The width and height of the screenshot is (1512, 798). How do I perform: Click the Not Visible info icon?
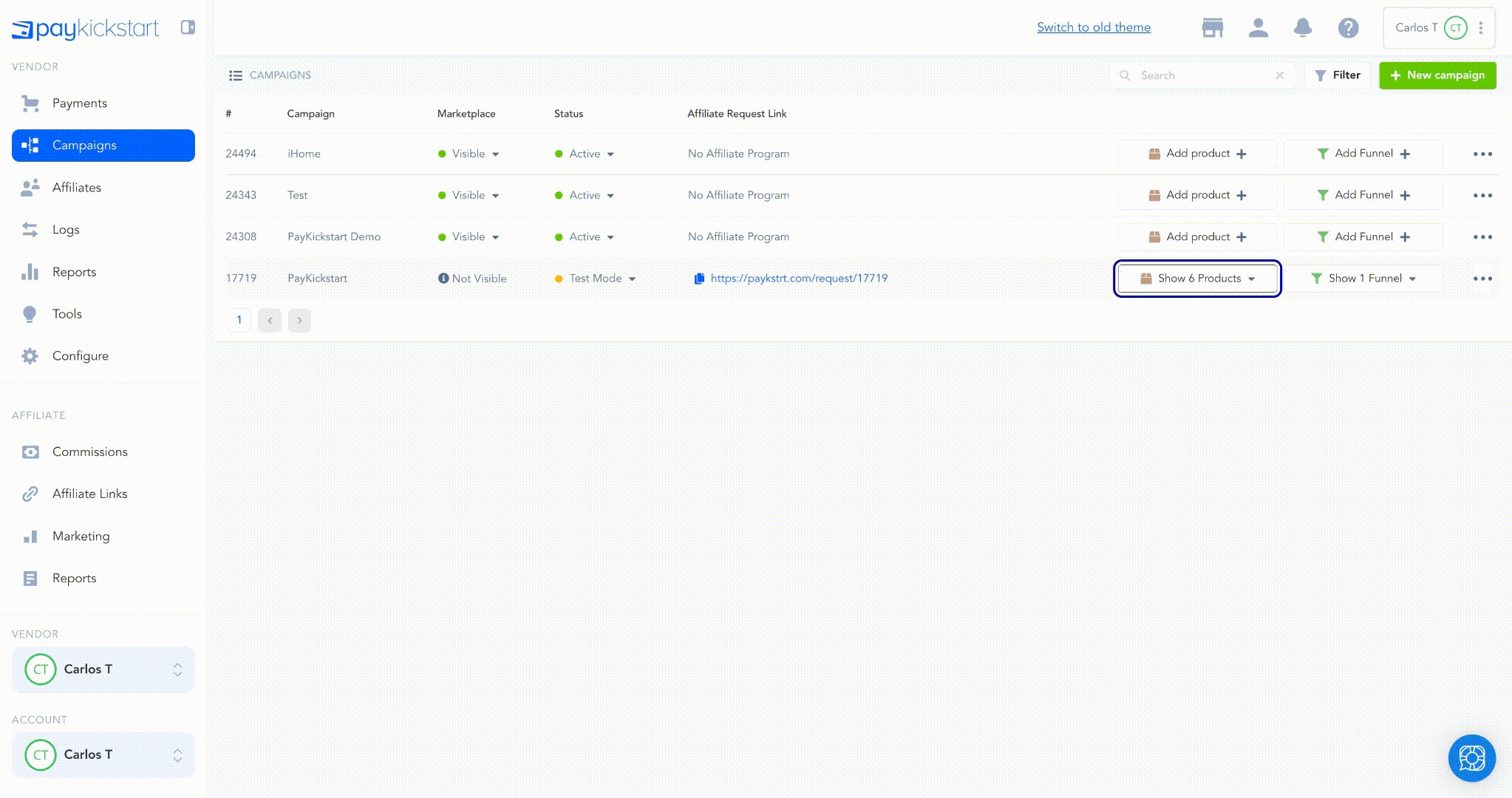[443, 279]
